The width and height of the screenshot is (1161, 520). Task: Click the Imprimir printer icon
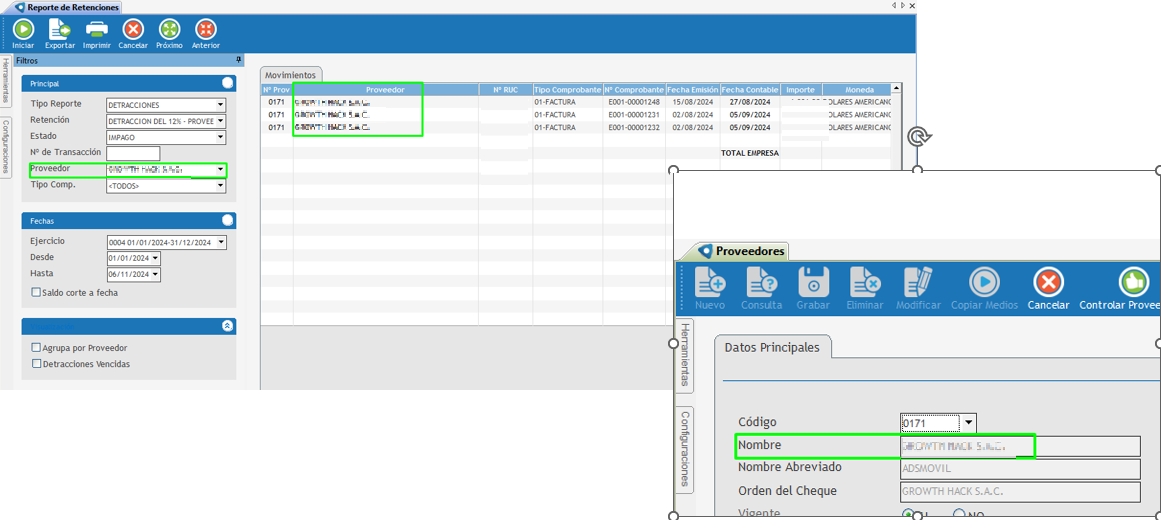97,30
